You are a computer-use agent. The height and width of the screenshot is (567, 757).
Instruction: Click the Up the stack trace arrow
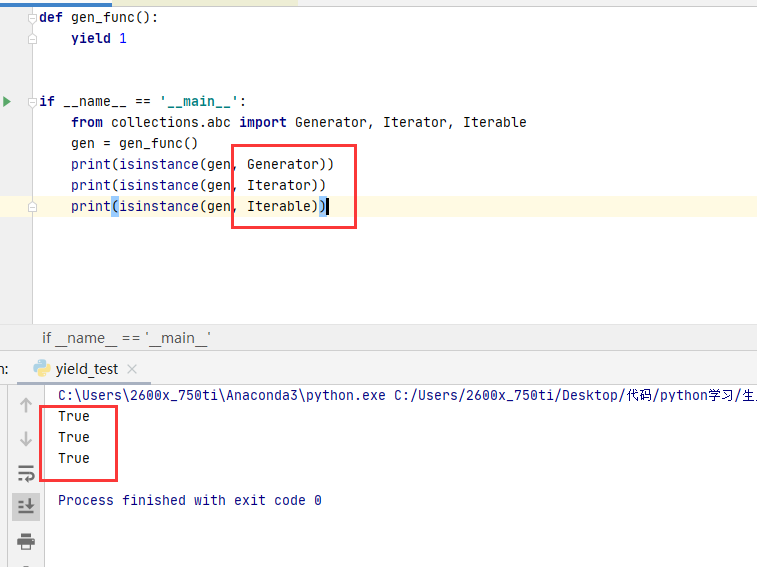click(x=26, y=405)
